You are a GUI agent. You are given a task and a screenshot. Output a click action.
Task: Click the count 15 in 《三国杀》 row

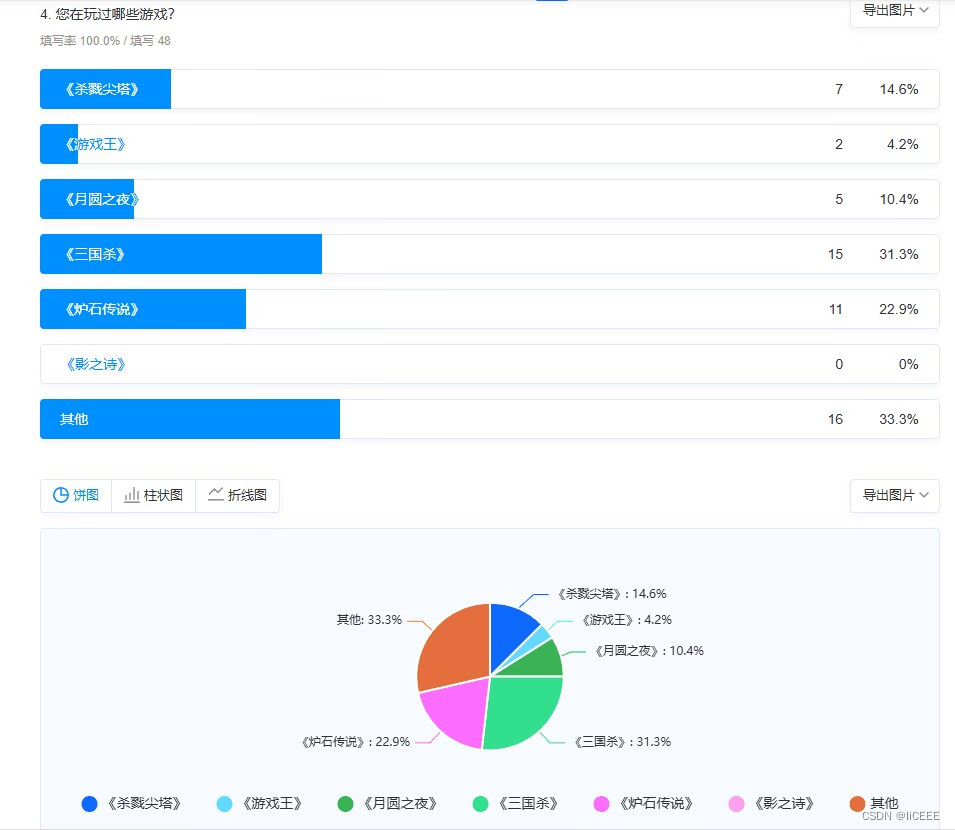pos(836,254)
